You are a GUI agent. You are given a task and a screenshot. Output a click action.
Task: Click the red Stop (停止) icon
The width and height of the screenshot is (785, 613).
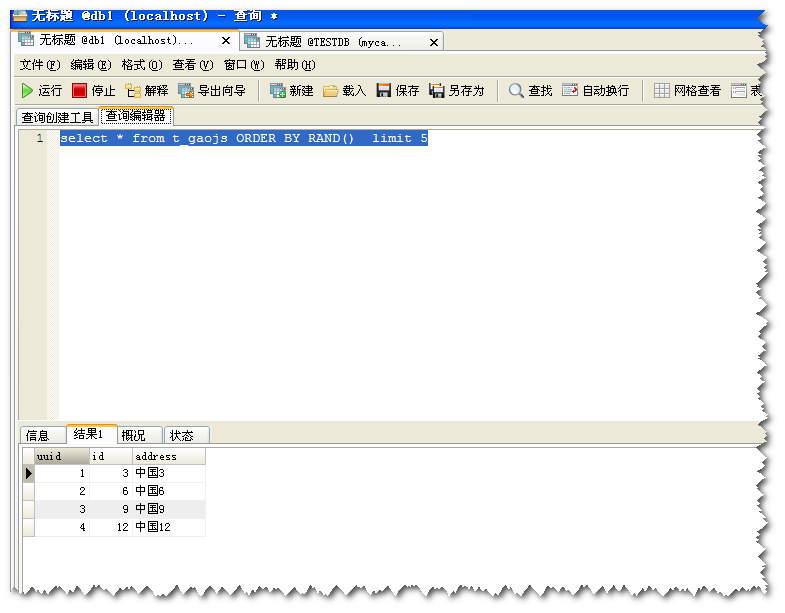point(79,91)
